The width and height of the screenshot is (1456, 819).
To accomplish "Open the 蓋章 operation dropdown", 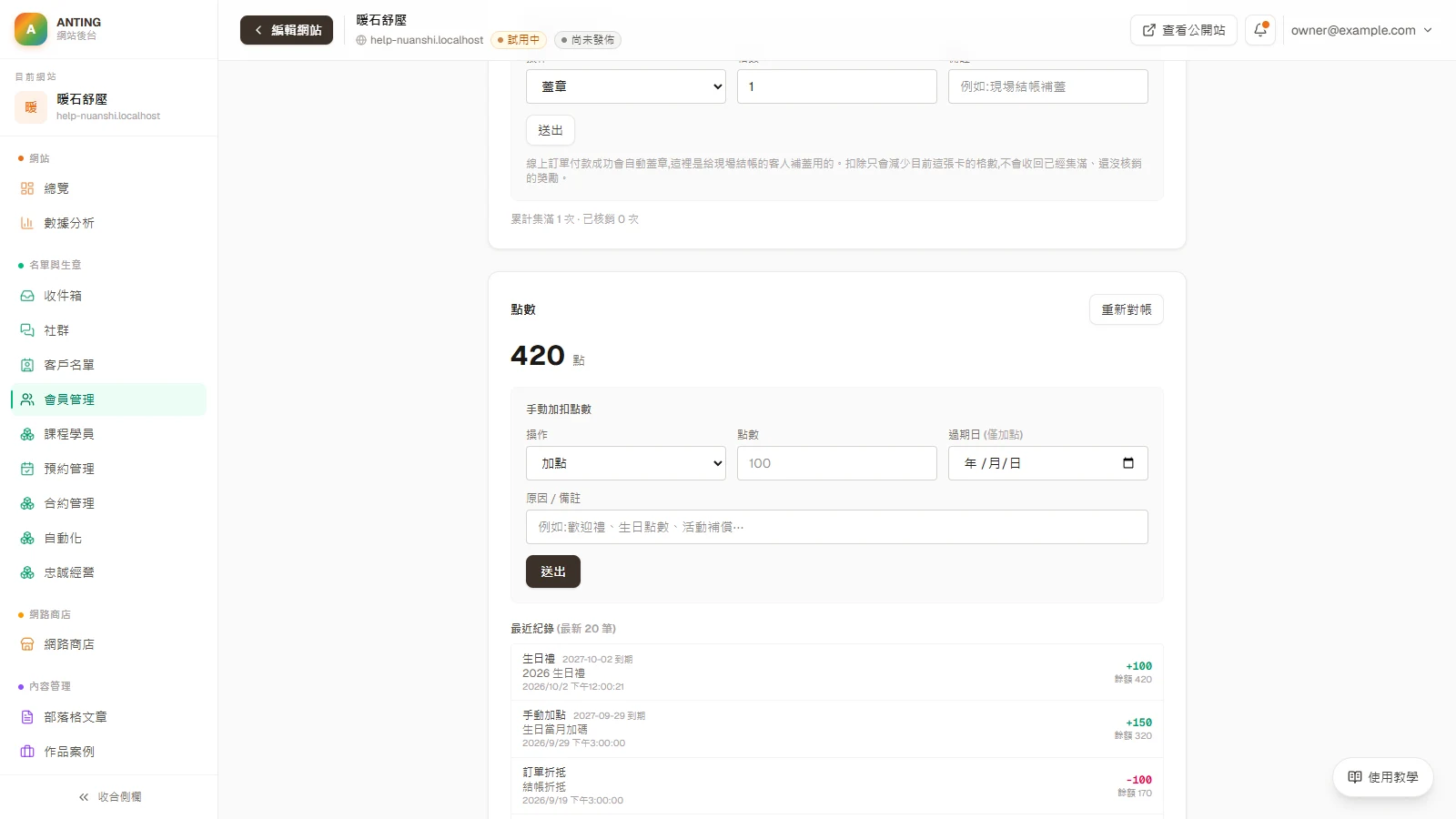I will point(626,86).
